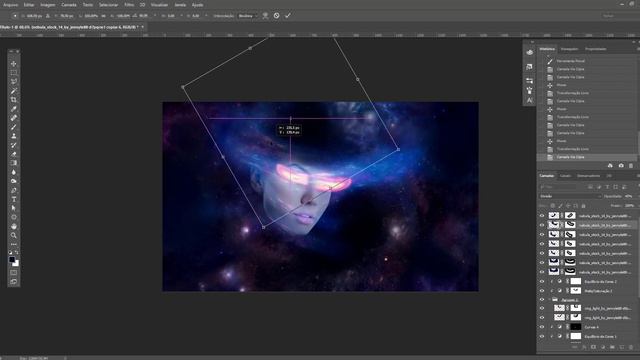640x360 pixels.
Task: Open the interpolation dropdown in options bar
Action: 247,16
